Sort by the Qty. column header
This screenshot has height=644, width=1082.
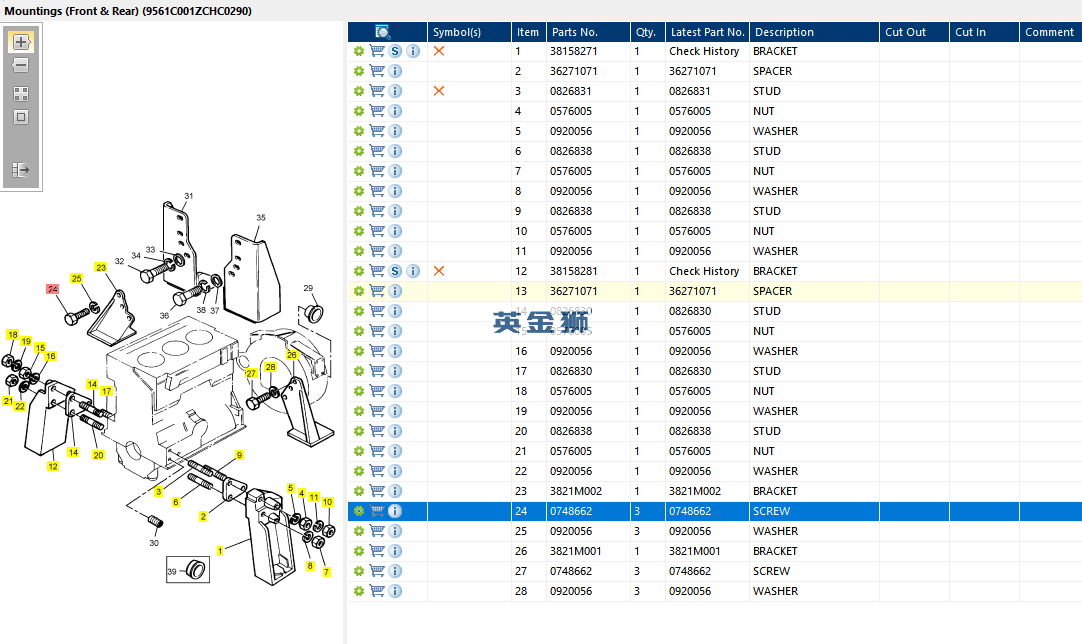point(647,32)
